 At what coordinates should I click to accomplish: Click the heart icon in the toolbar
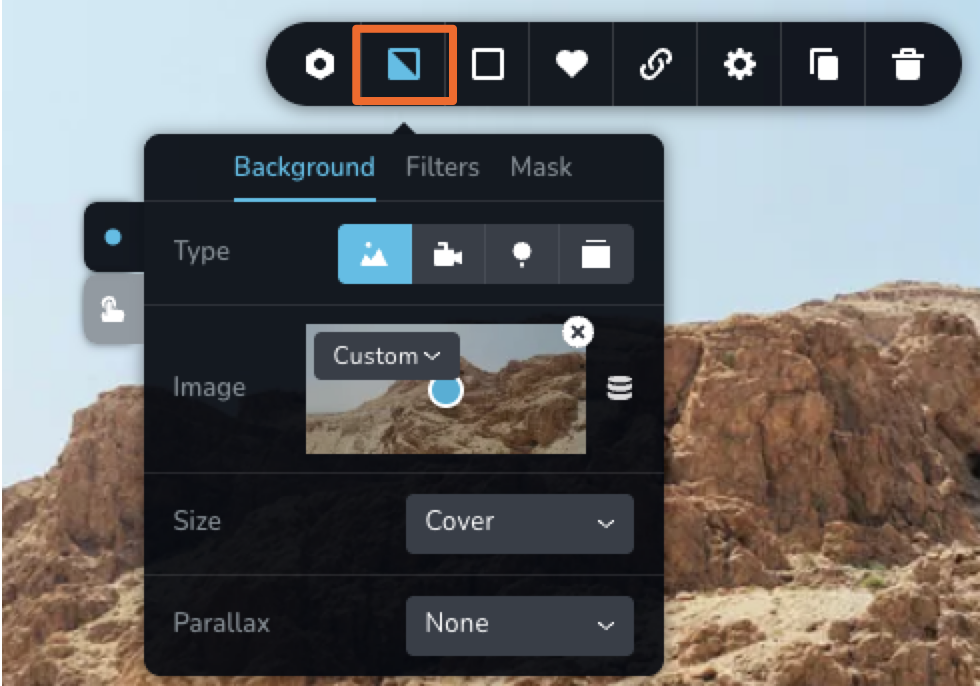click(x=571, y=66)
